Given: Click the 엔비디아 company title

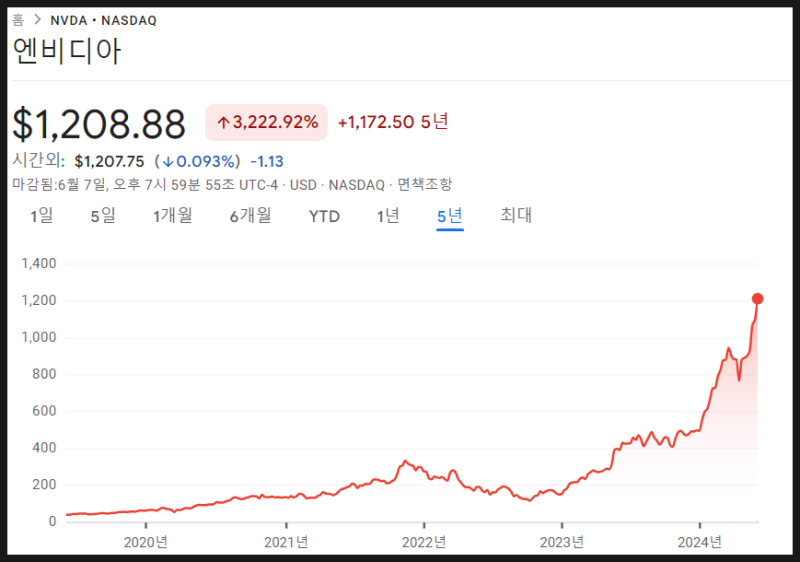Looking at the screenshot, I should click(x=67, y=51).
